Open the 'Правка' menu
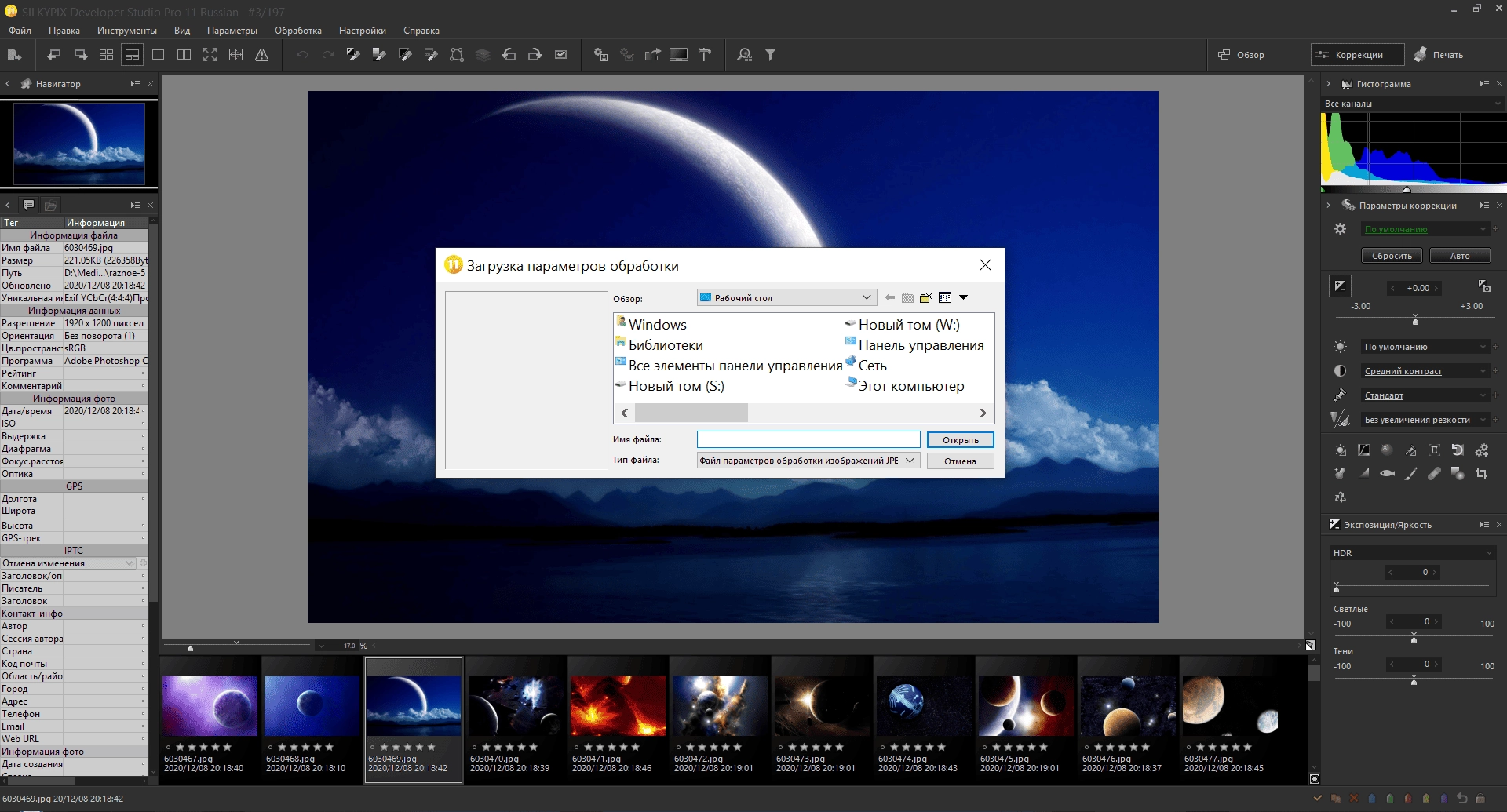1507x812 pixels. point(64,31)
